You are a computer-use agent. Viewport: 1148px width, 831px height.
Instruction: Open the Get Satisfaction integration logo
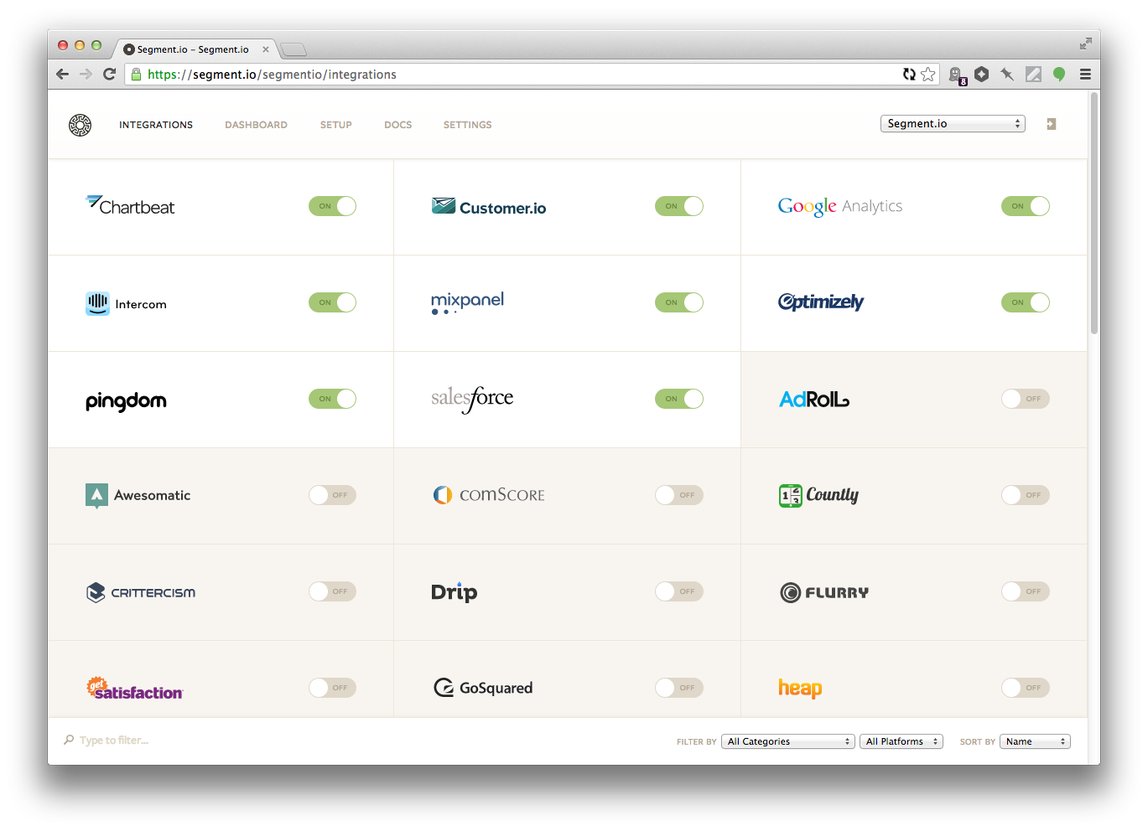pos(134,689)
